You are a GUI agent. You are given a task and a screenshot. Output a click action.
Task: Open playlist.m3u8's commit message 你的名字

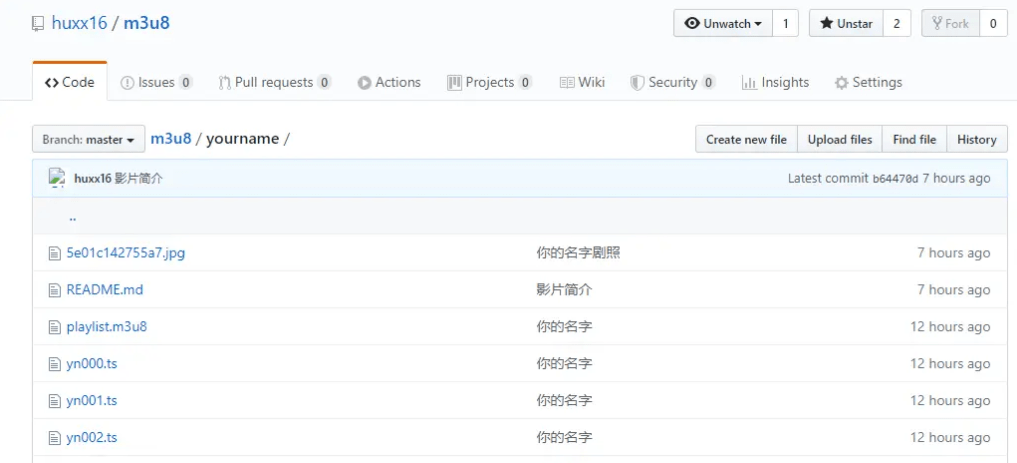pyautogui.click(x=564, y=327)
